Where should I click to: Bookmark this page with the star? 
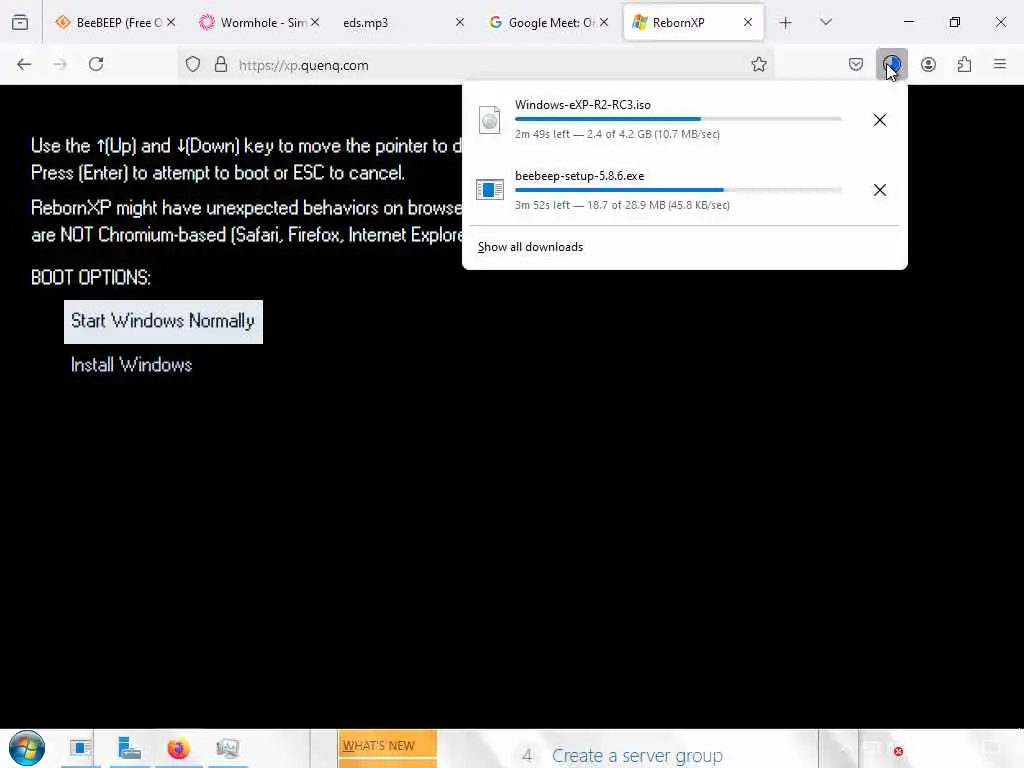pyautogui.click(x=758, y=64)
